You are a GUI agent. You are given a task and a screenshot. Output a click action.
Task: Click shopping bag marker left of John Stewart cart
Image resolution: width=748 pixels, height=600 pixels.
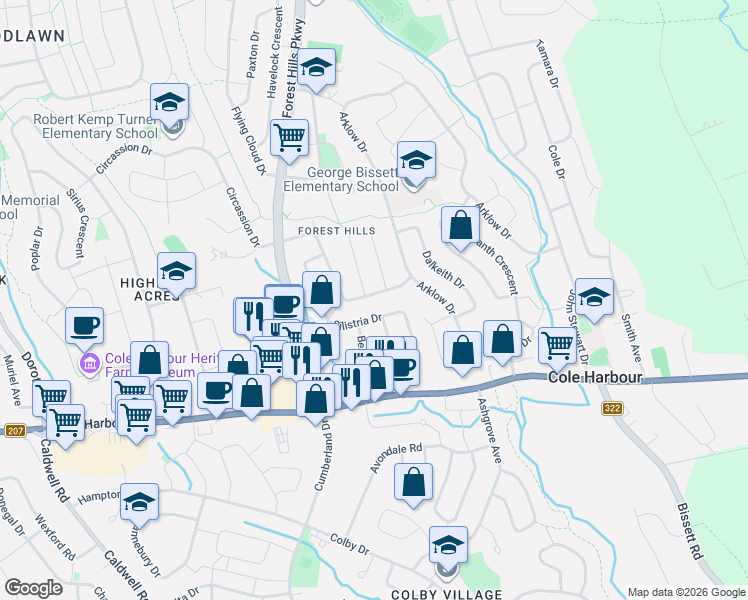[x=502, y=339]
